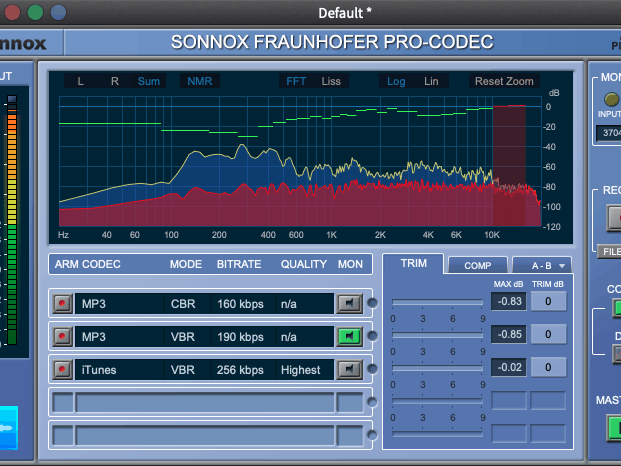
Task: Monitor the MP3 CBR 160 kbps codec
Action: tap(349, 304)
